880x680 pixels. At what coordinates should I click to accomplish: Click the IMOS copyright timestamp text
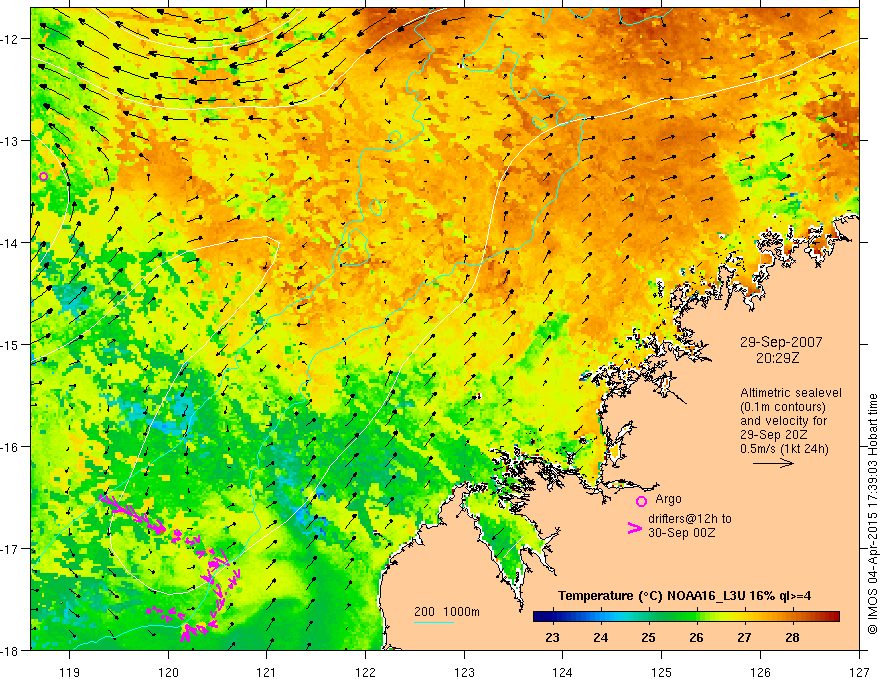pyautogui.click(x=872, y=514)
